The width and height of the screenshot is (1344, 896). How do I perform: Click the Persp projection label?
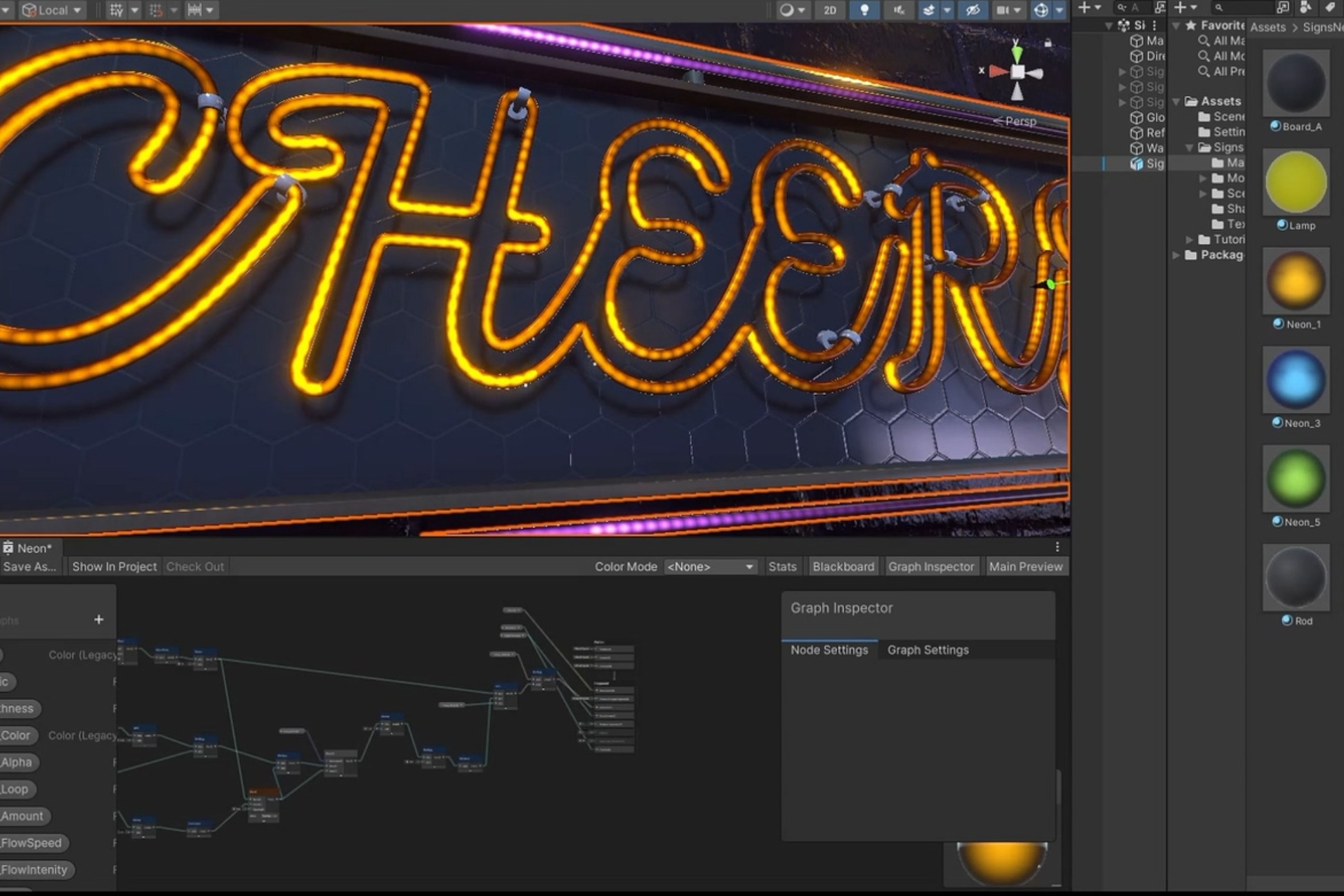click(1020, 121)
